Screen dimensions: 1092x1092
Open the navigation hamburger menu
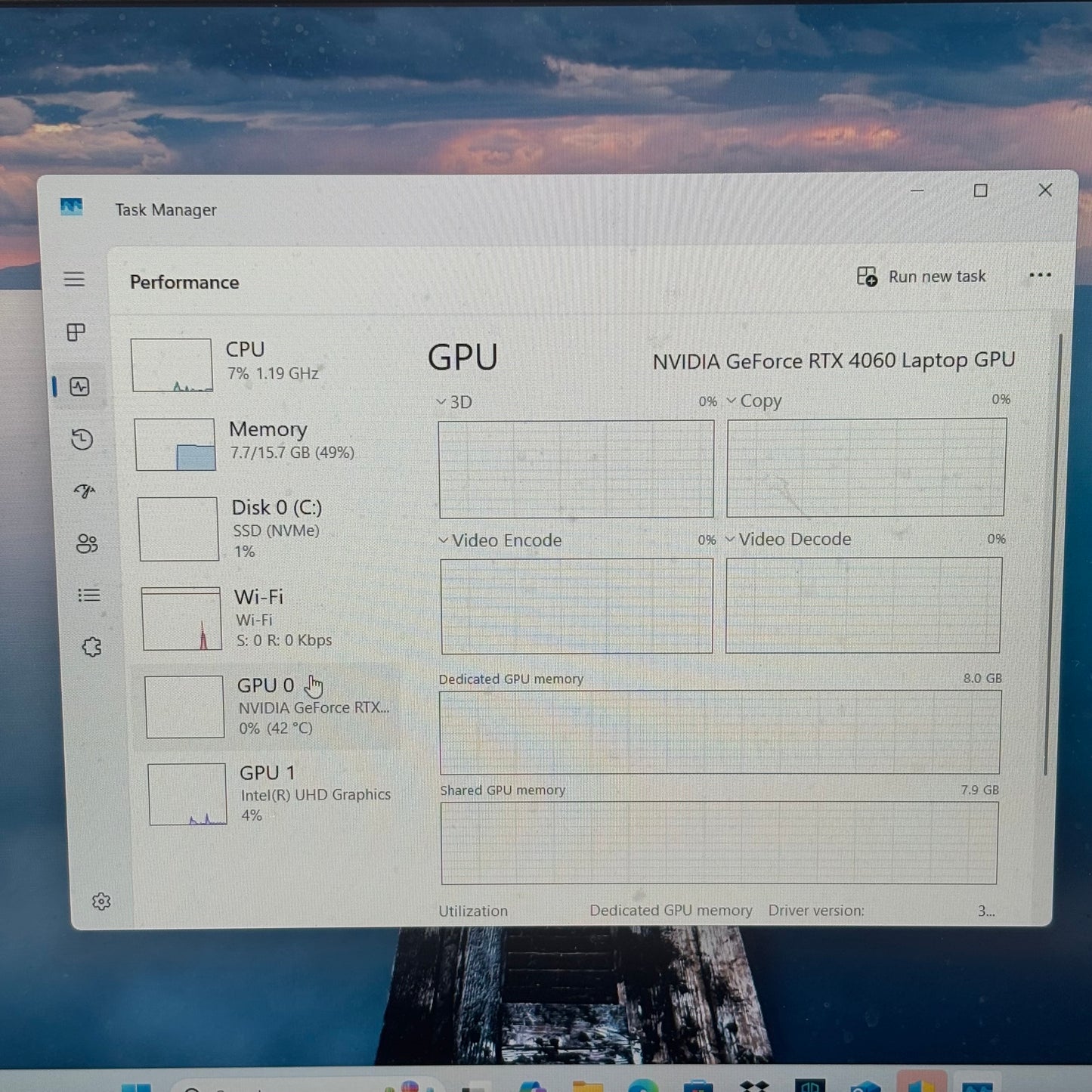[x=74, y=279]
